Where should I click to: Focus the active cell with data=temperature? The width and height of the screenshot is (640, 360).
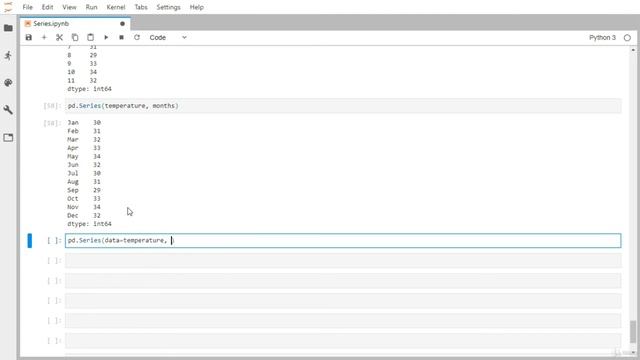coord(343,240)
